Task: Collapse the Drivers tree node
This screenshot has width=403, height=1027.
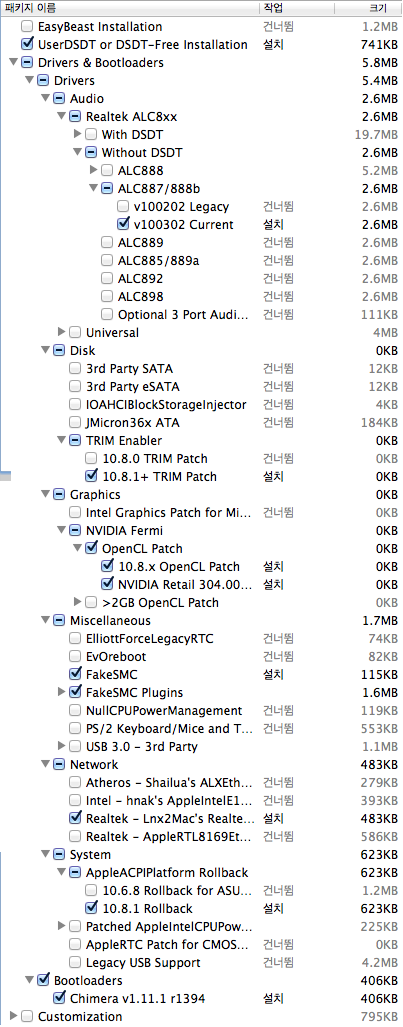Action: point(29,81)
